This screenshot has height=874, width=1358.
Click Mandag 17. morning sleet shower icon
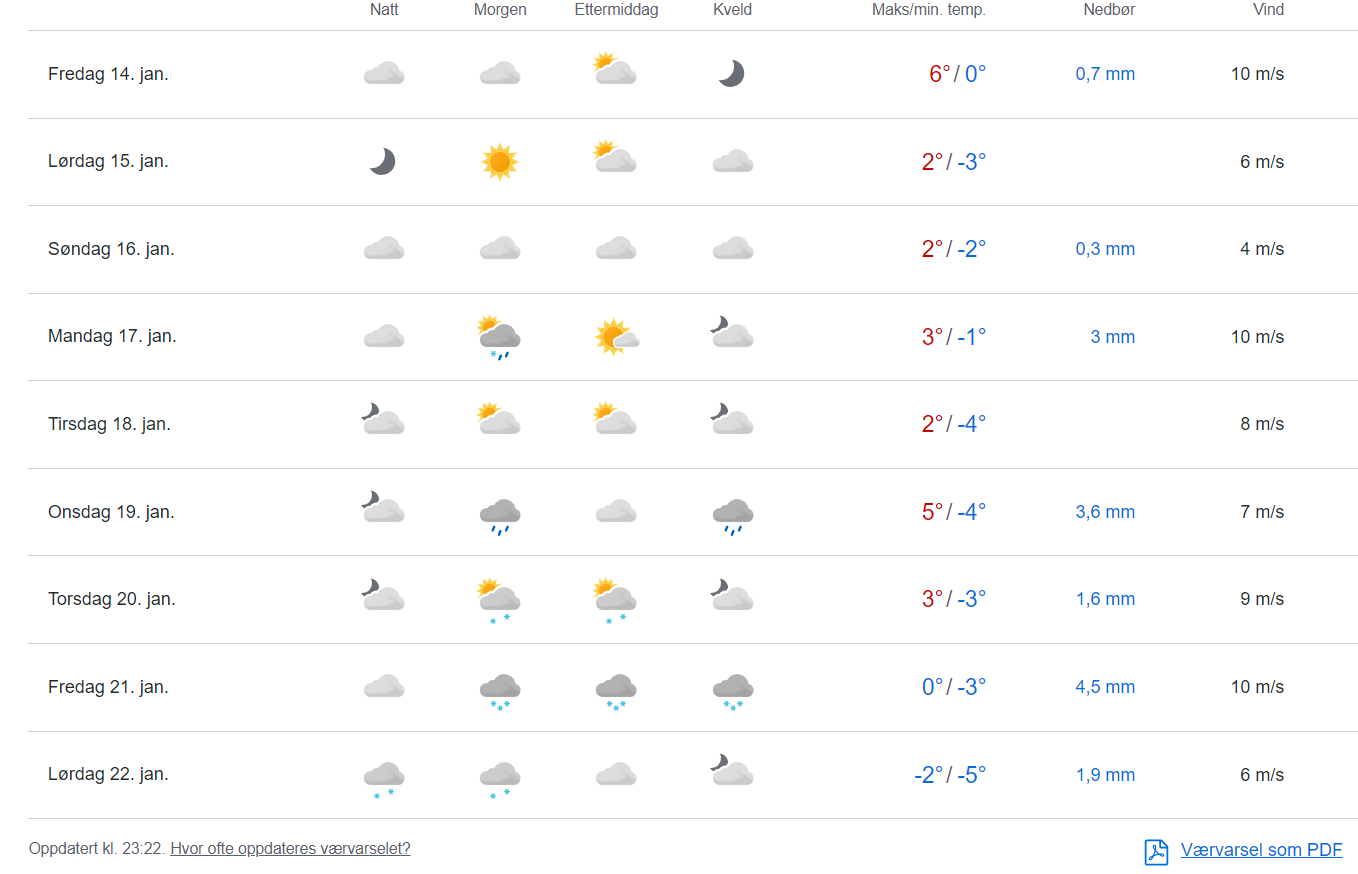(x=499, y=337)
